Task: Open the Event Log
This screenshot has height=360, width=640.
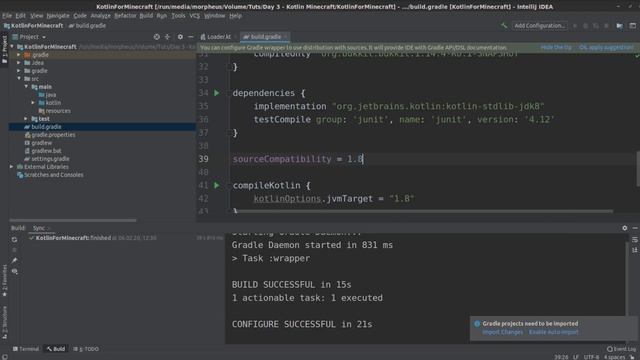Action: coord(621,349)
